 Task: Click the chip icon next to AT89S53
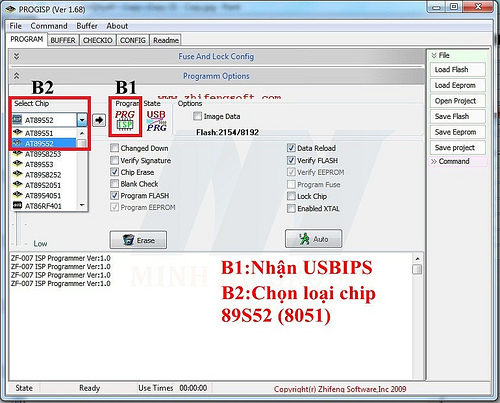click(x=17, y=164)
